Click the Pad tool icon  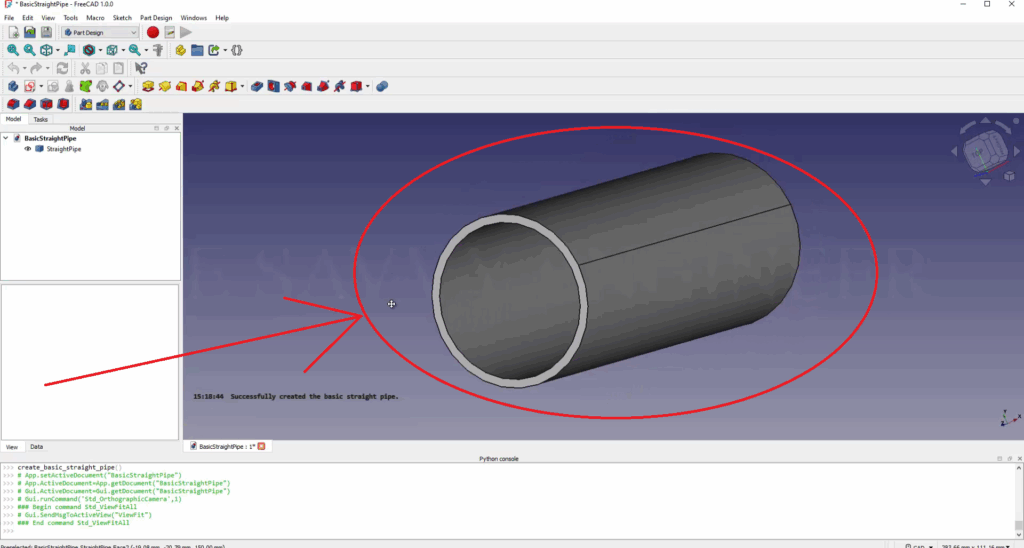pos(148,86)
